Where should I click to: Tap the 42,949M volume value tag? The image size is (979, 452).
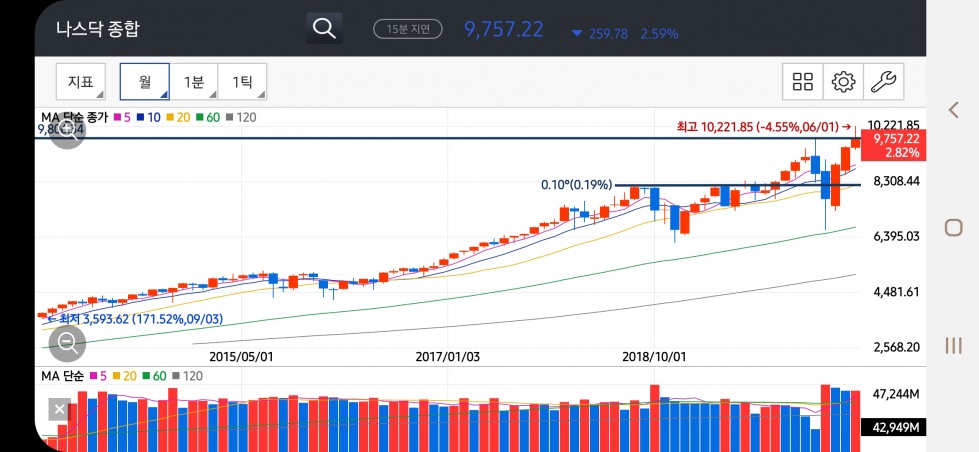(893, 428)
